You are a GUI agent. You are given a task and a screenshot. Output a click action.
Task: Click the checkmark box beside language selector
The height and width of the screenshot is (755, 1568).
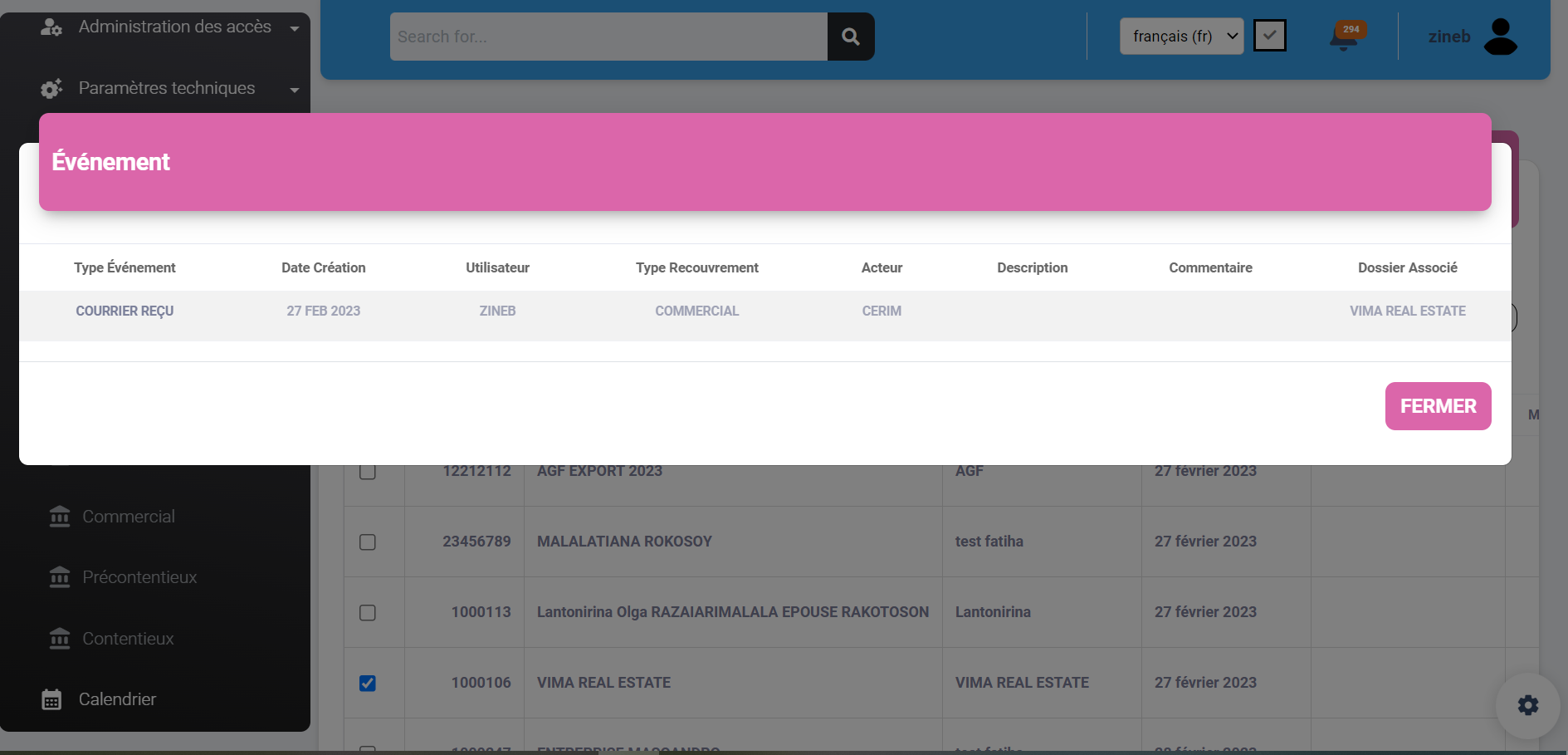pos(1269,36)
